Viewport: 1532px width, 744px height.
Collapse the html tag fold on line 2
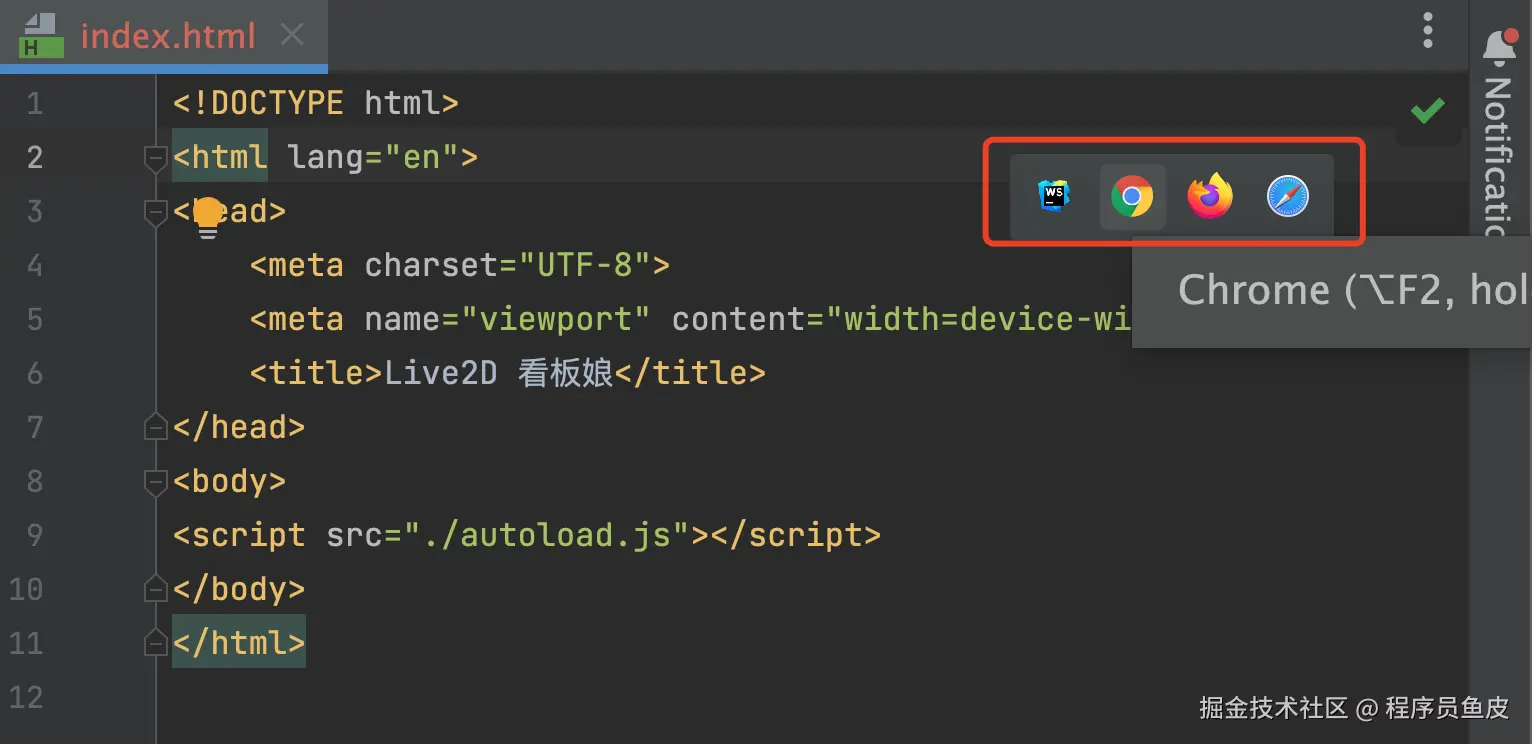[155, 158]
